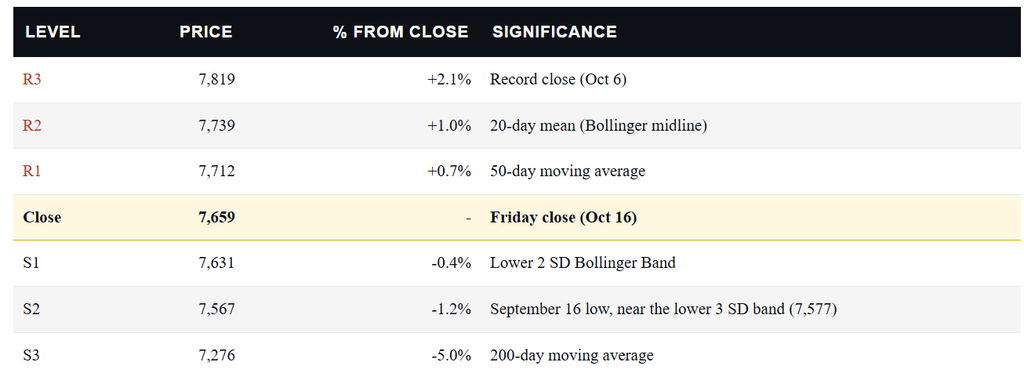Select the S1 support level label
Image resolution: width=1024 pixels, height=383 pixels.
tap(31, 263)
